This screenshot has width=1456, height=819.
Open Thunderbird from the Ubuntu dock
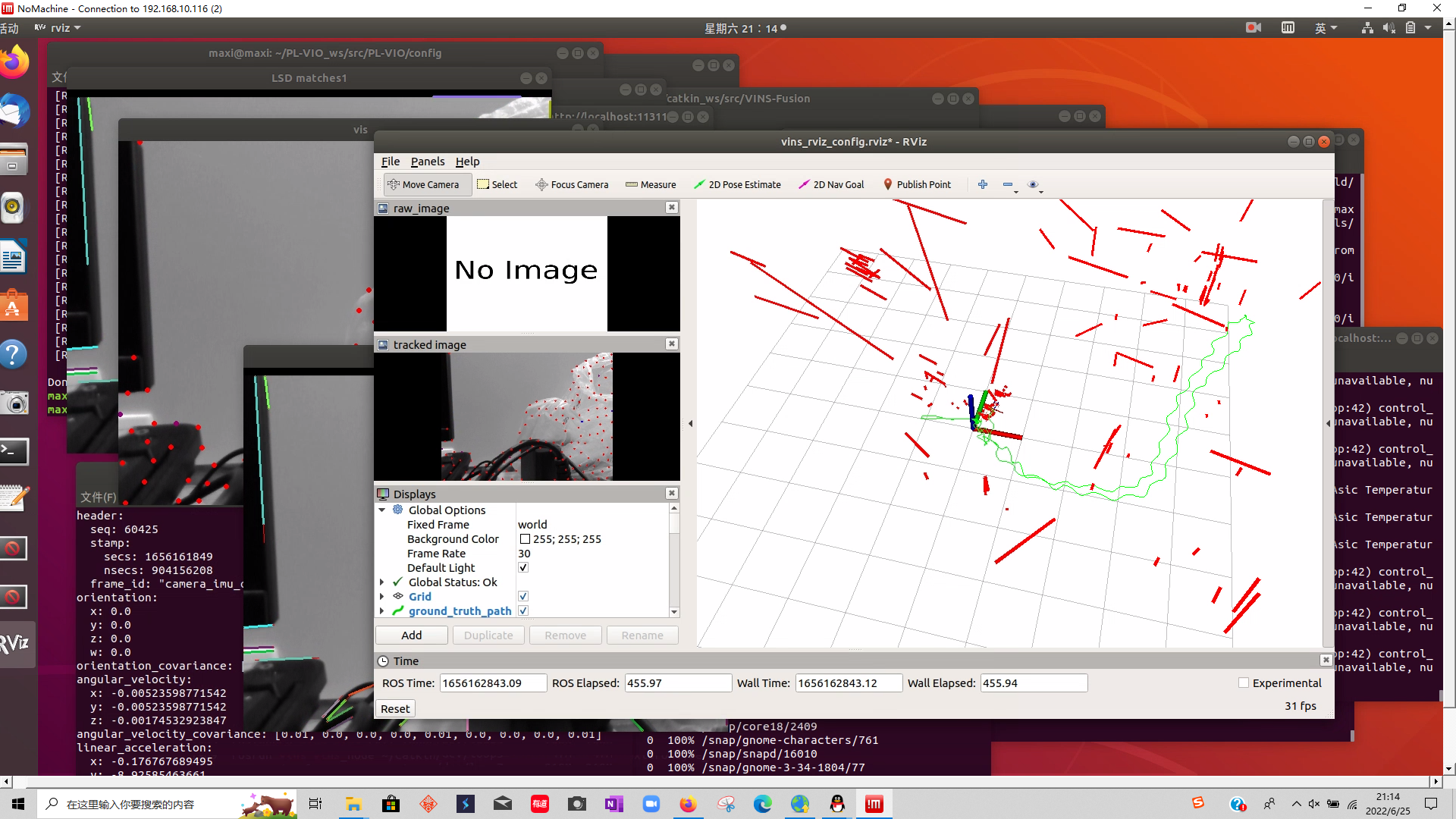(14, 111)
